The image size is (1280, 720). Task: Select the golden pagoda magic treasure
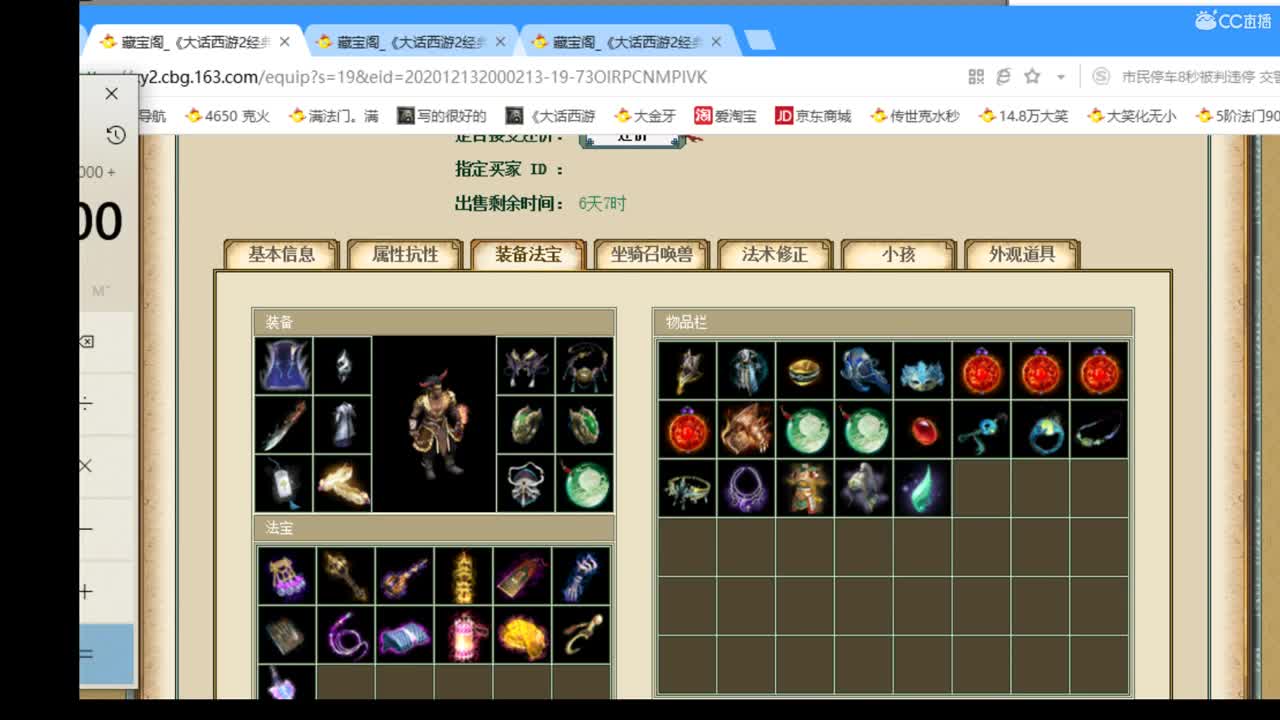463,576
